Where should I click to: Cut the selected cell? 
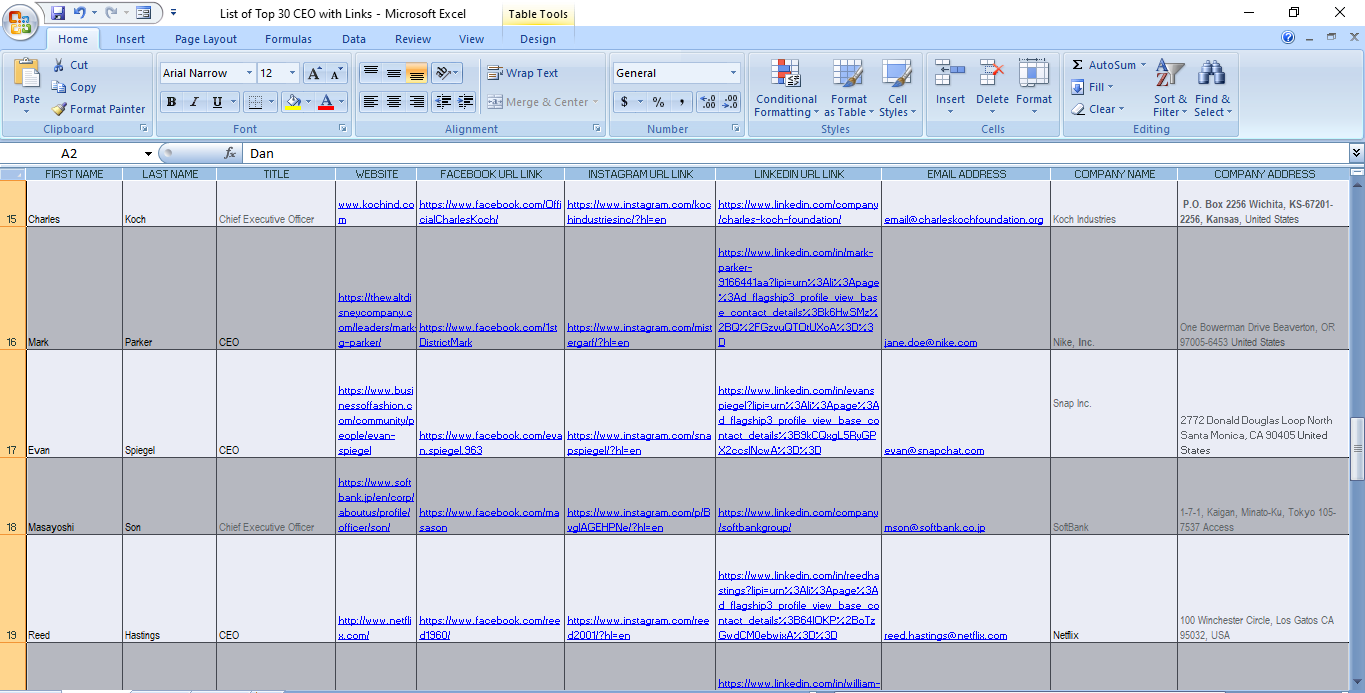point(70,65)
